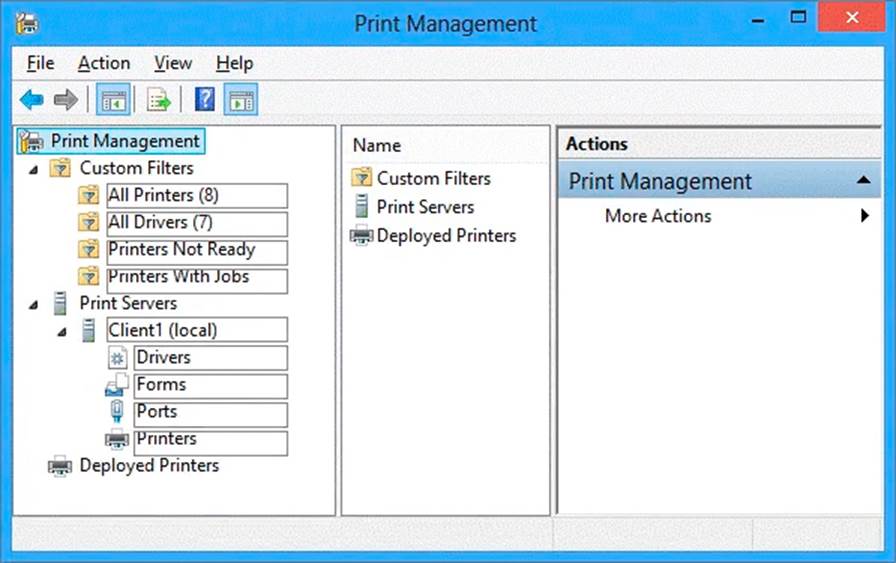Click Deployed Printers icon in tree
The height and width of the screenshot is (563, 896).
60,466
